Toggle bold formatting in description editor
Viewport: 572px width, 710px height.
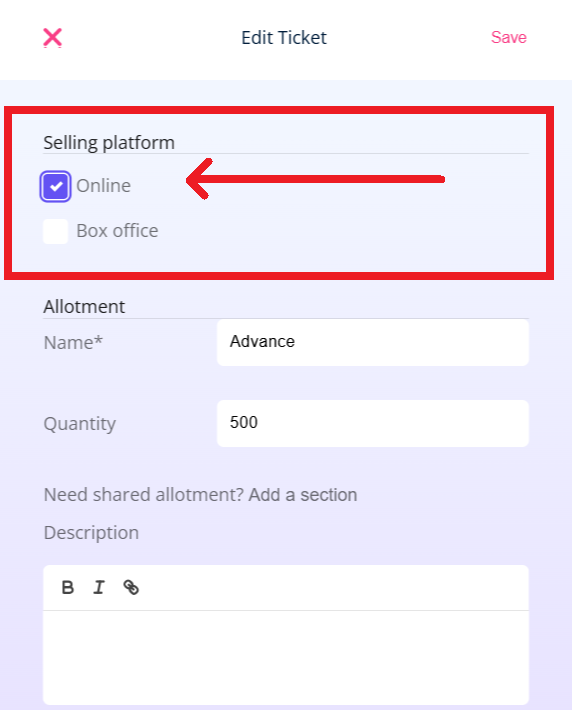67,587
